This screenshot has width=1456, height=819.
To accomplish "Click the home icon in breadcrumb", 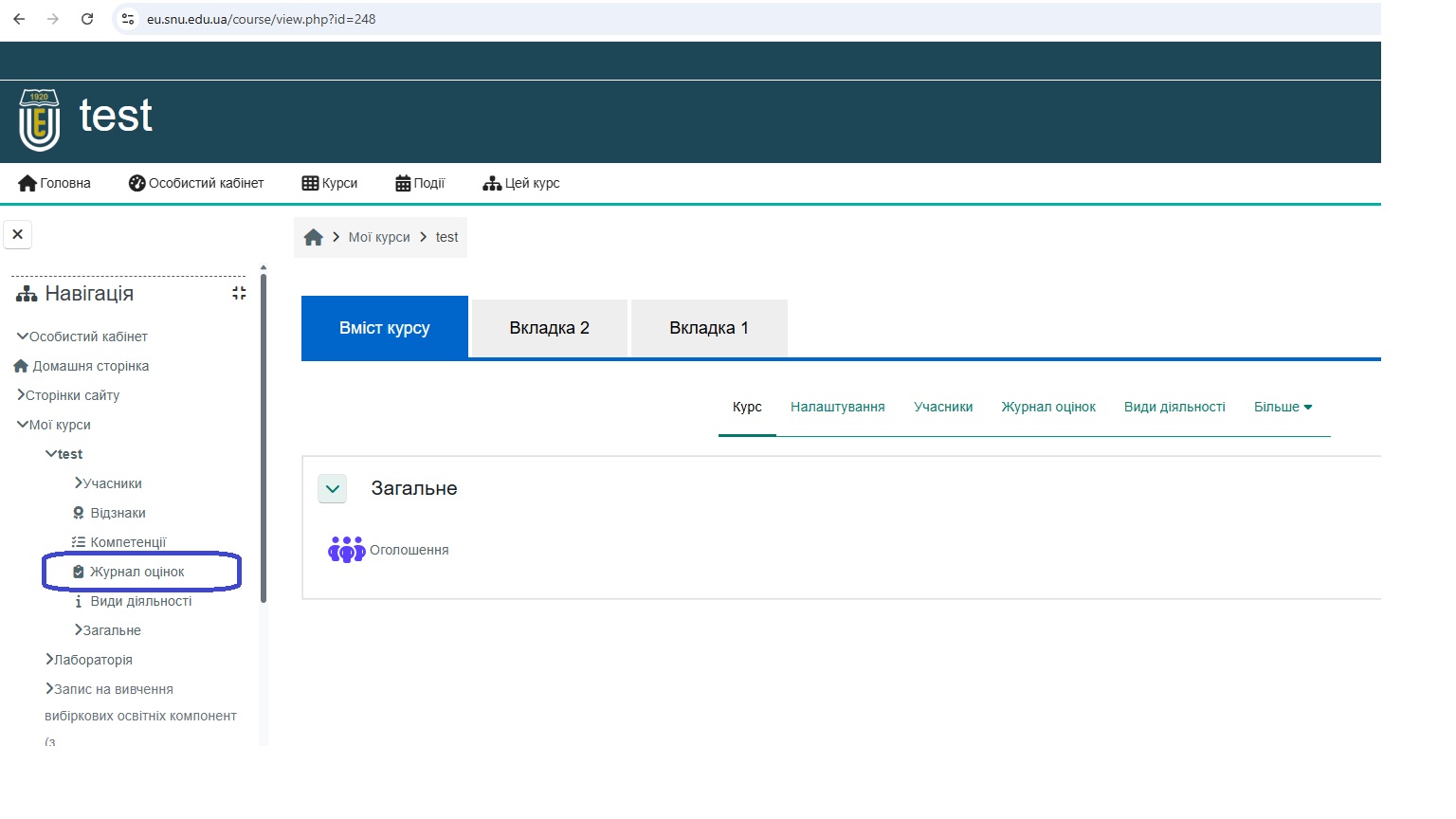I will coord(314,238).
